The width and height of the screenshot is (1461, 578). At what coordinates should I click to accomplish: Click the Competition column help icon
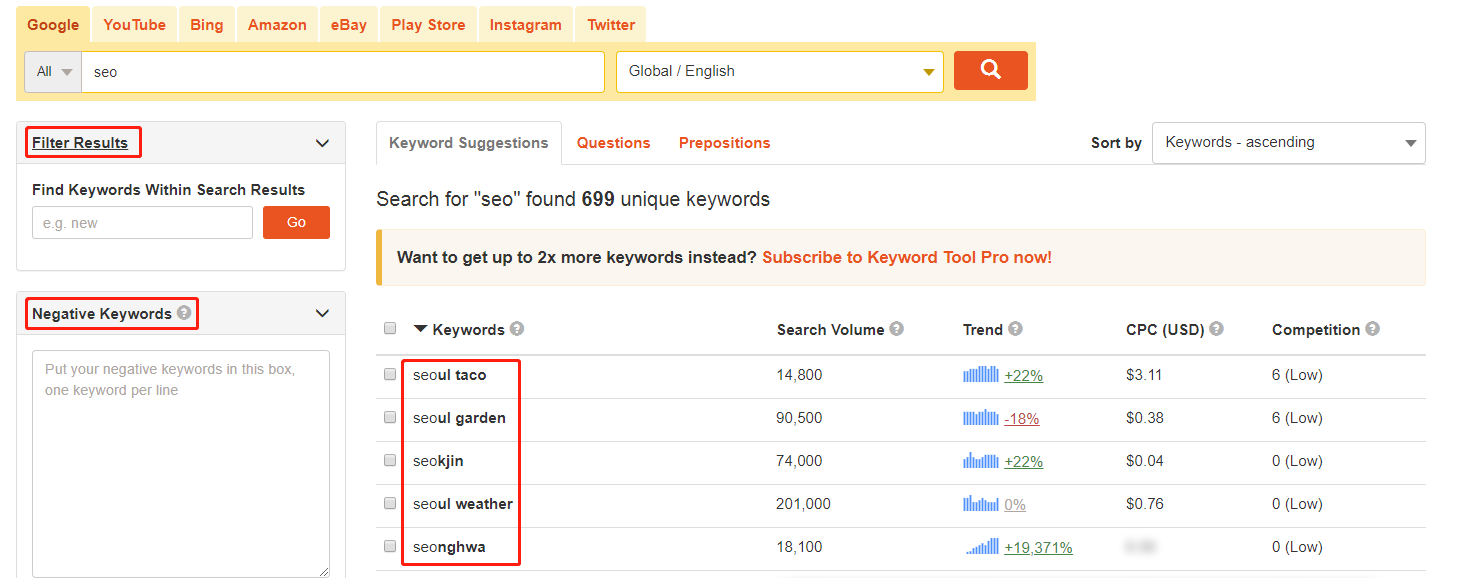1373,329
